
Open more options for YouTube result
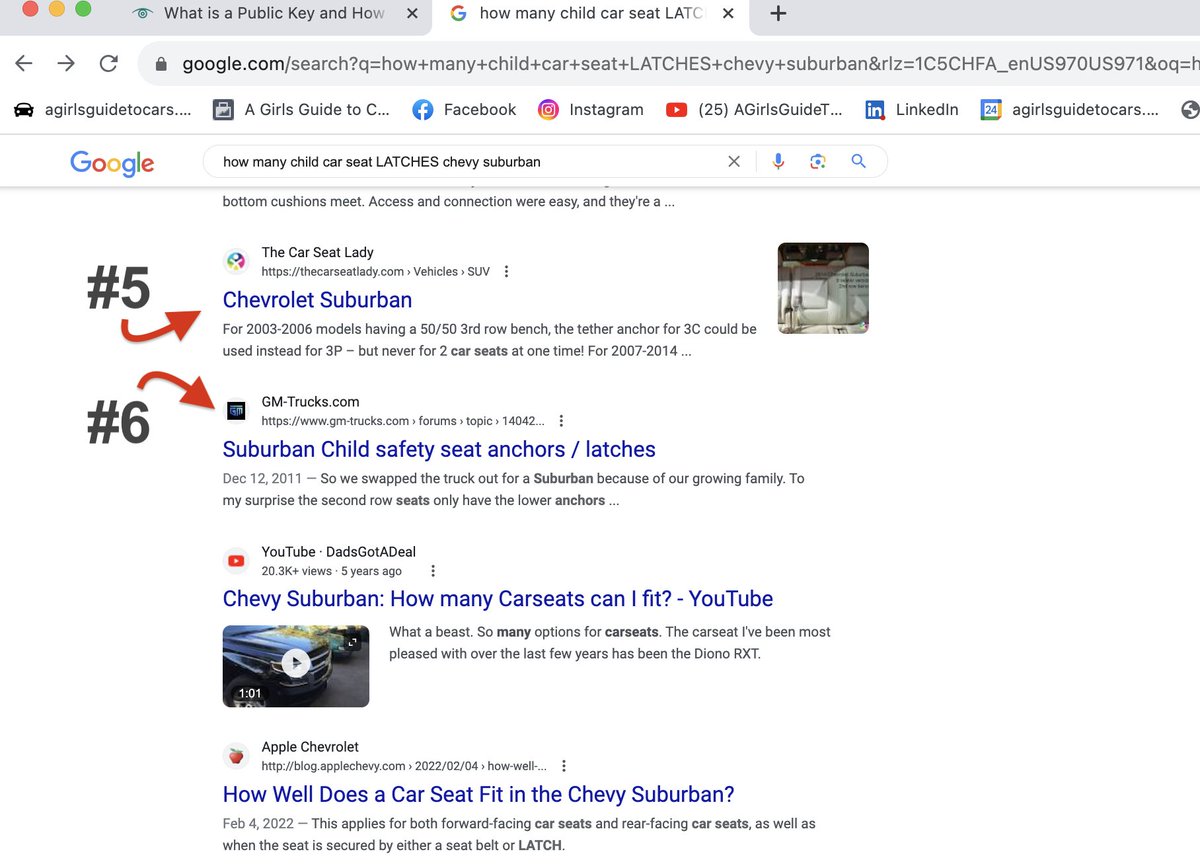tap(433, 571)
